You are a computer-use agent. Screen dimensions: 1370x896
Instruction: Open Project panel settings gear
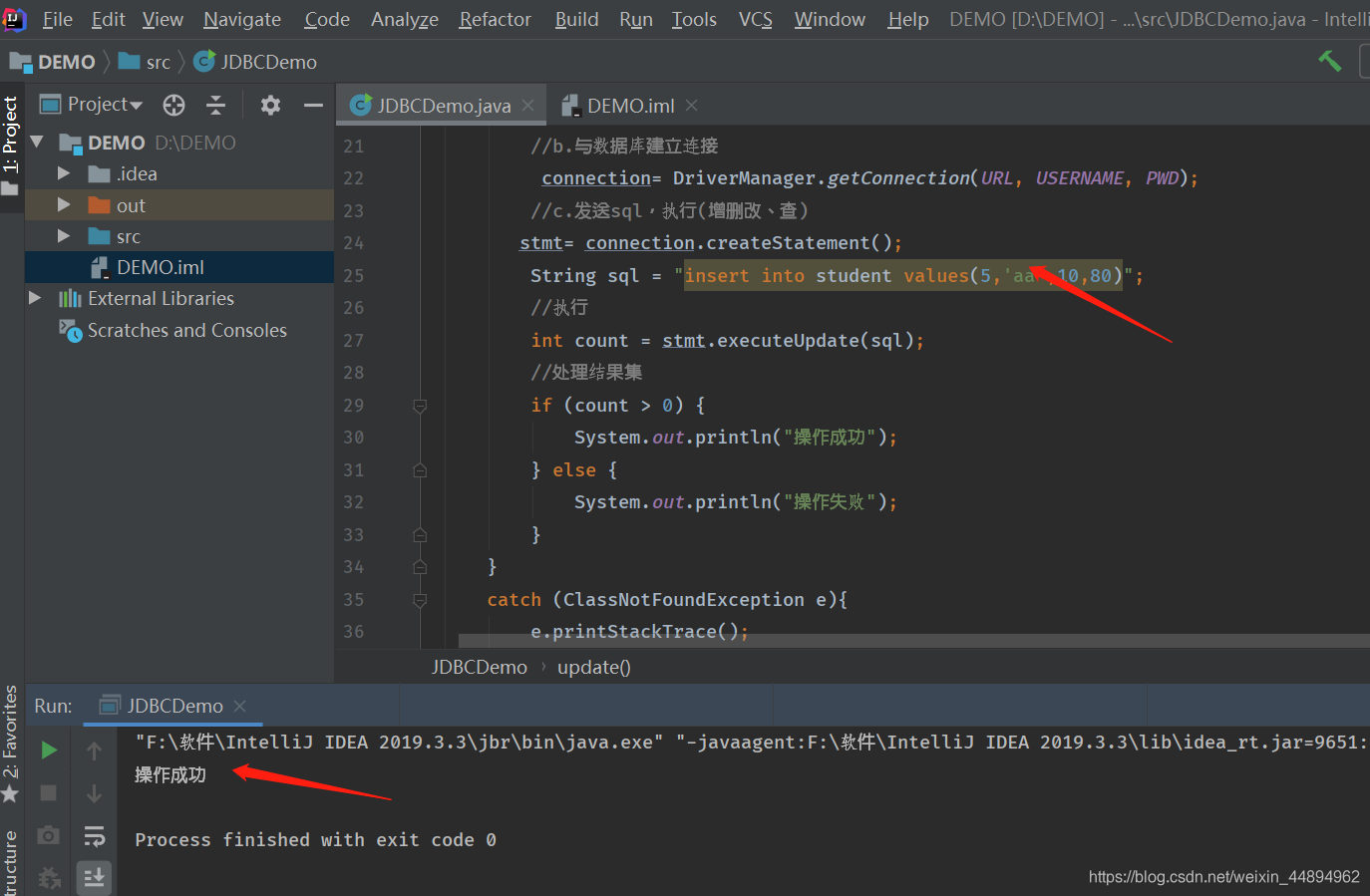pos(270,105)
